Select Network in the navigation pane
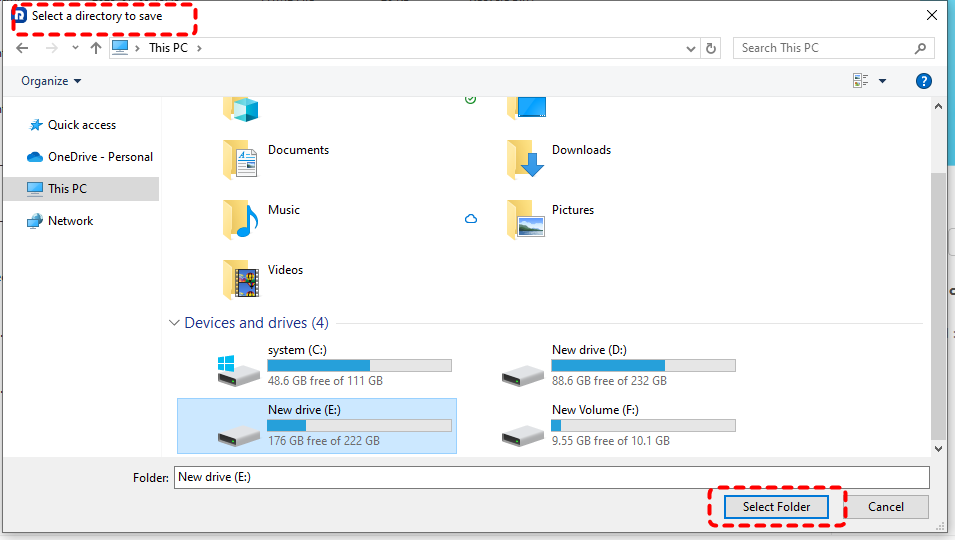The width and height of the screenshot is (955, 540). (x=60, y=221)
